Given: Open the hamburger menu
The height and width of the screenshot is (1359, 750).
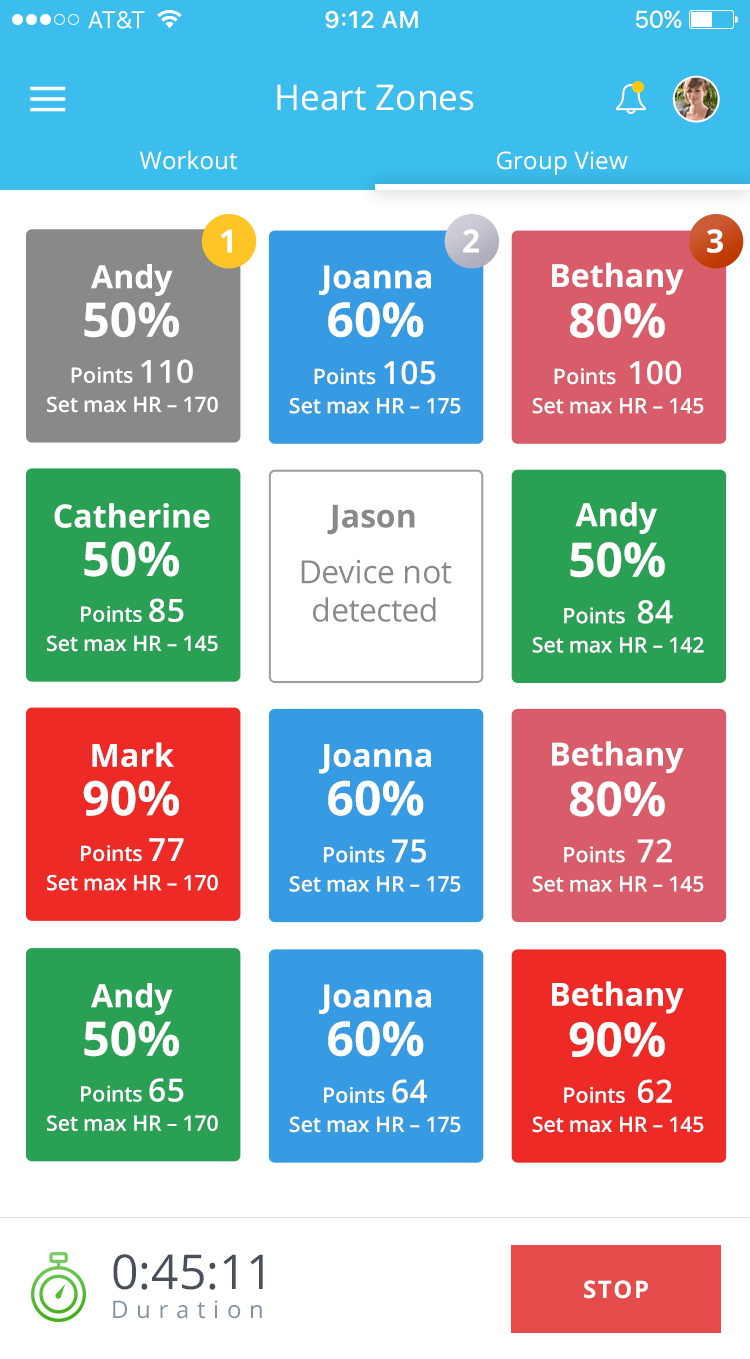Looking at the screenshot, I should (48, 99).
